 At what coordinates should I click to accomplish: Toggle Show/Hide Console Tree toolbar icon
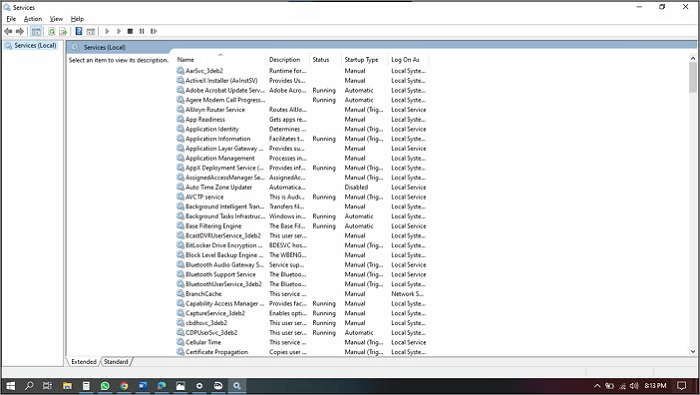(x=36, y=31)
